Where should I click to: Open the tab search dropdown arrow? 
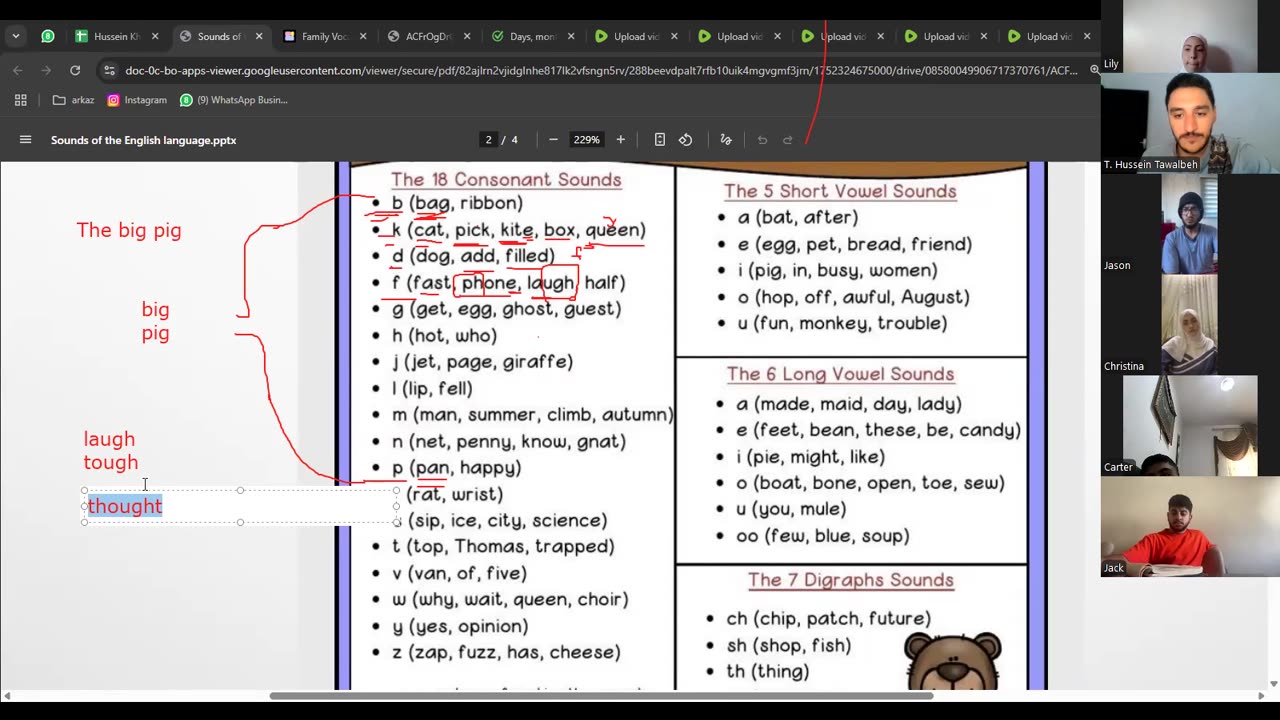[x=16, y=36]
